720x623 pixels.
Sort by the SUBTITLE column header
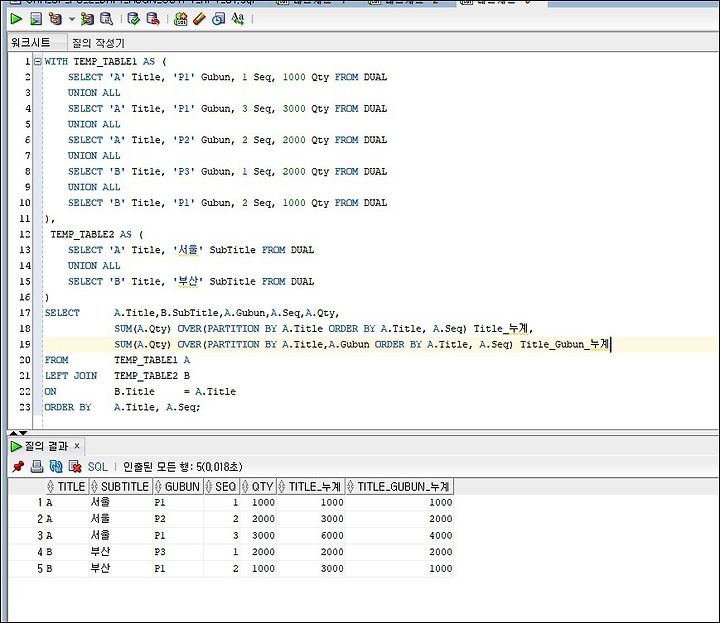click(120, 487)
